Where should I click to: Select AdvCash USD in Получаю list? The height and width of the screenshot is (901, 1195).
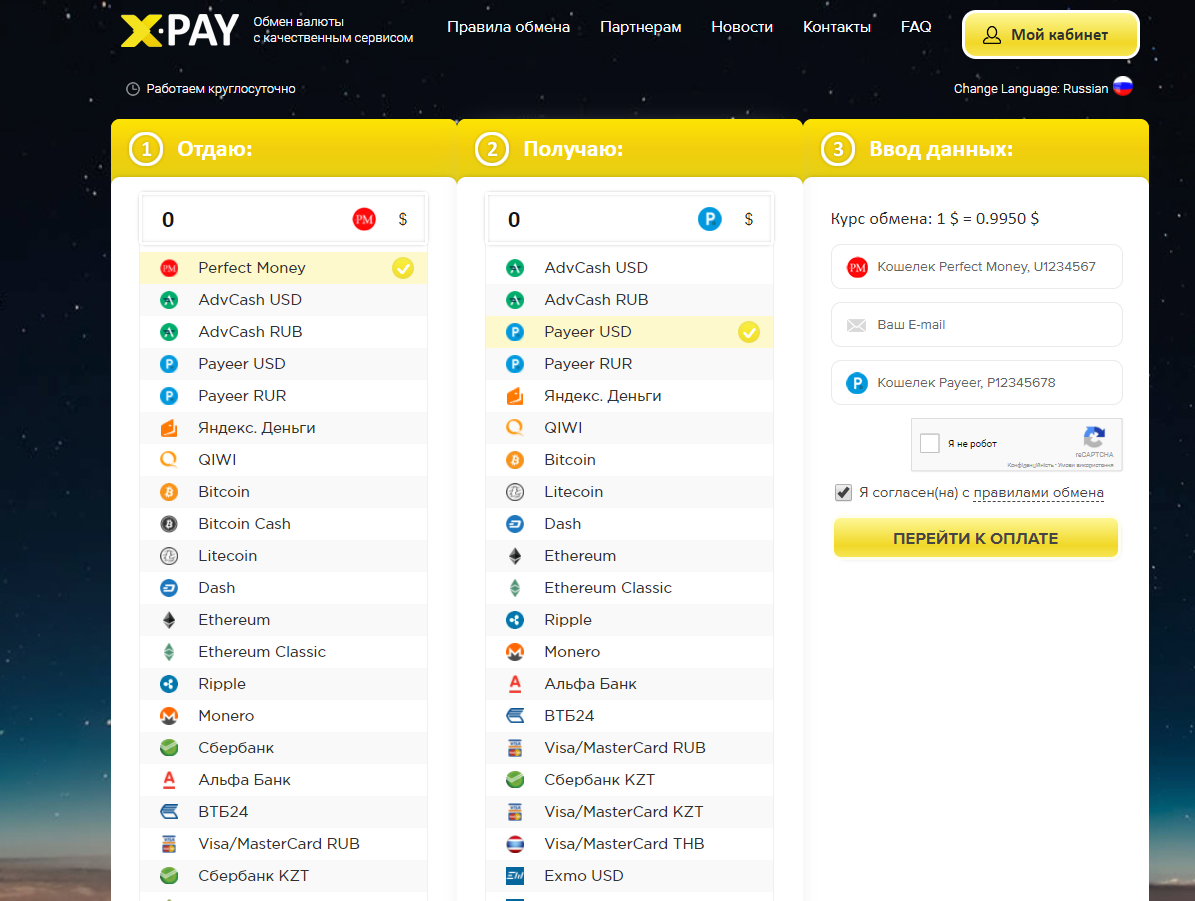coord(630,268)
